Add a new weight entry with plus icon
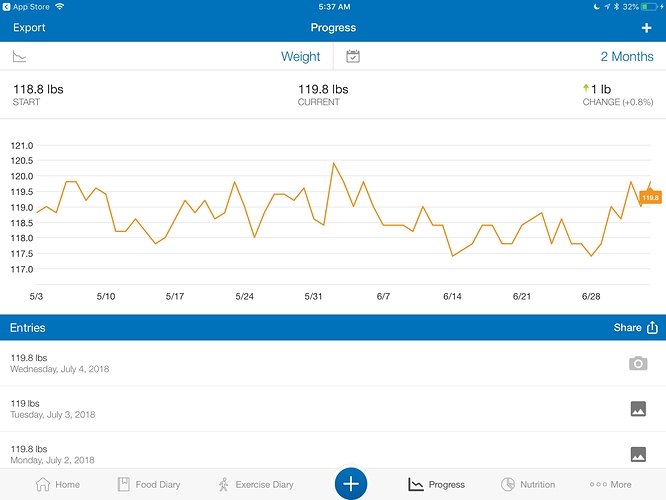This screenshot has height=500, width=666. (646, 28)
